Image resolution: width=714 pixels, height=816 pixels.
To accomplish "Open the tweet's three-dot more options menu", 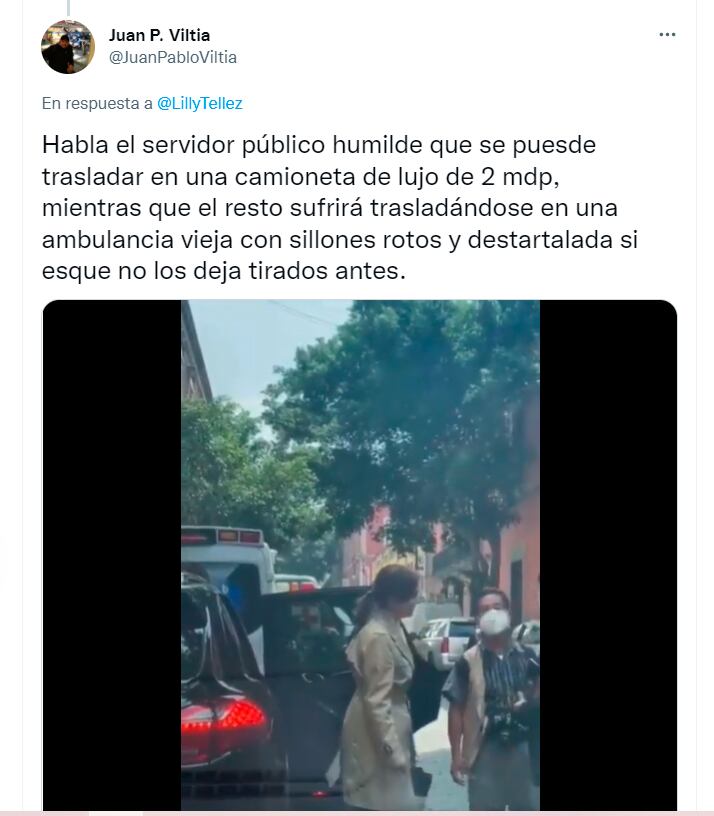I will click(x=667, y=35).
